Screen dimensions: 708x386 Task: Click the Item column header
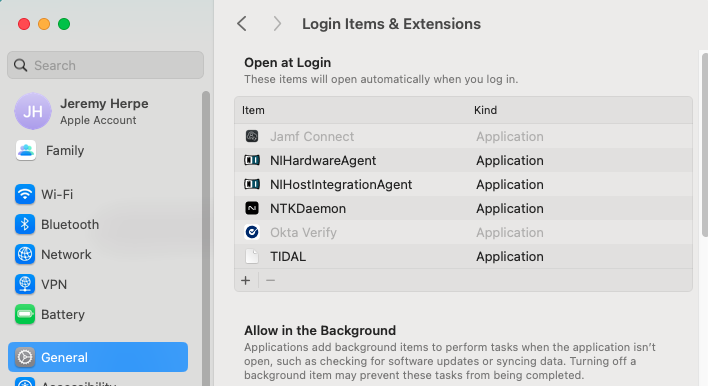tap(253, 110)
